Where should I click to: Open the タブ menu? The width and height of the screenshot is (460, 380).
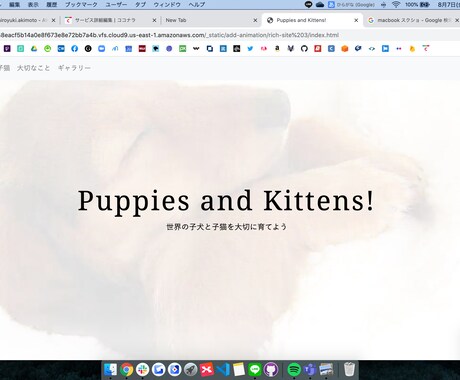click(140, 5)
